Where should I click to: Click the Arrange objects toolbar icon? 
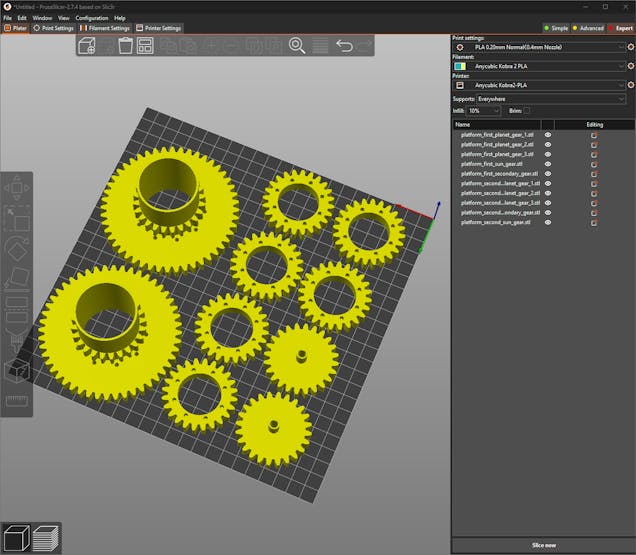tap(146, 46)
